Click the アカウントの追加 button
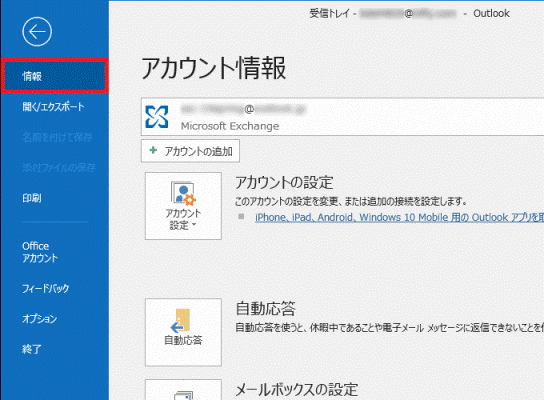 190,151
